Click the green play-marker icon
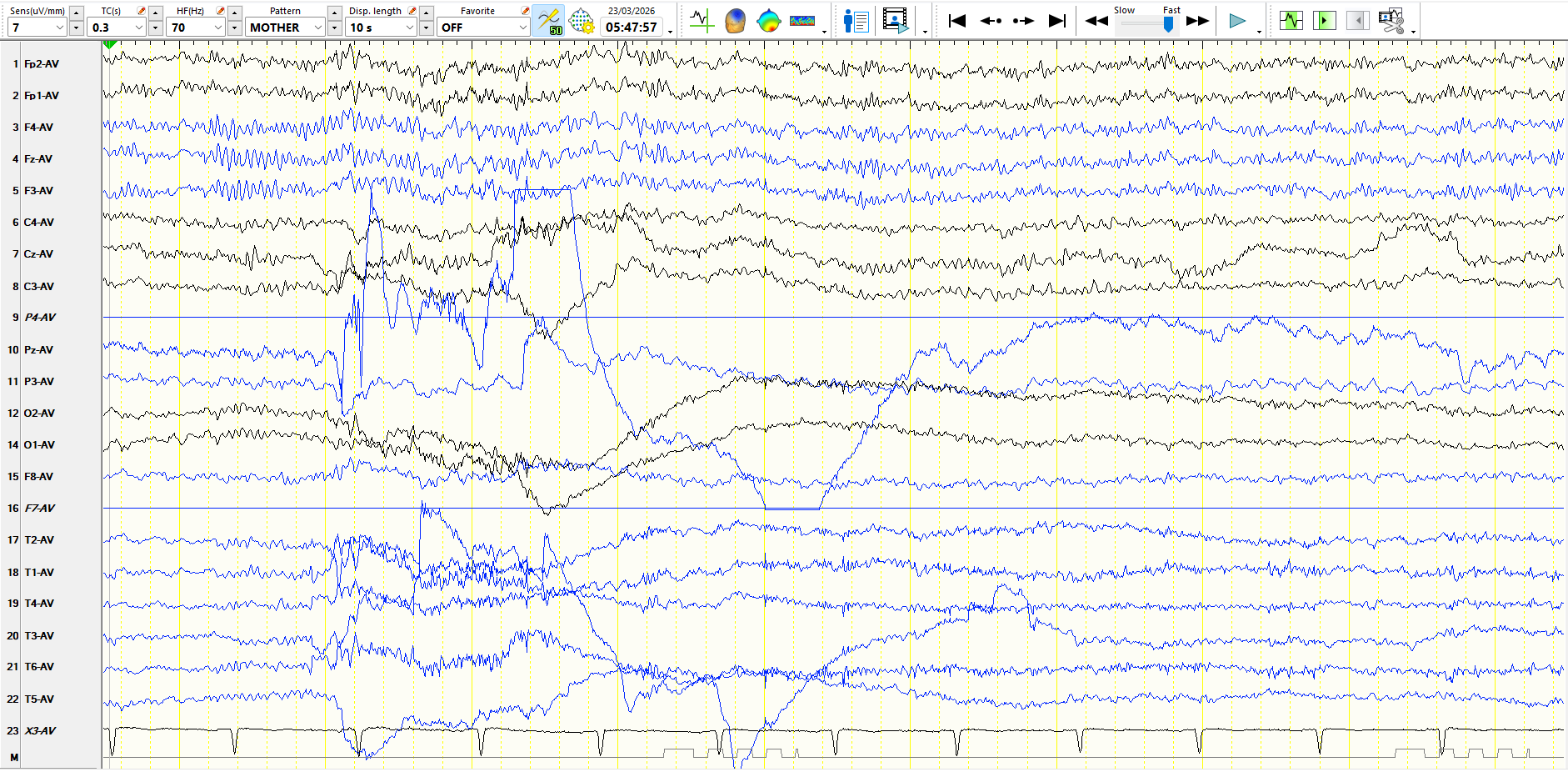This screenshot has height=772, width=1568. tap(1324, 20)
